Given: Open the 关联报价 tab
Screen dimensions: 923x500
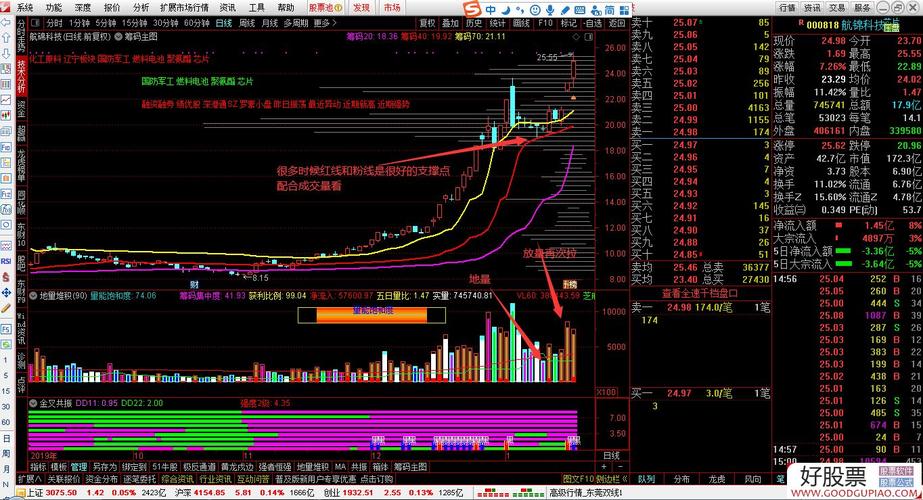Looking at the screenshot, I should [64, 479].
